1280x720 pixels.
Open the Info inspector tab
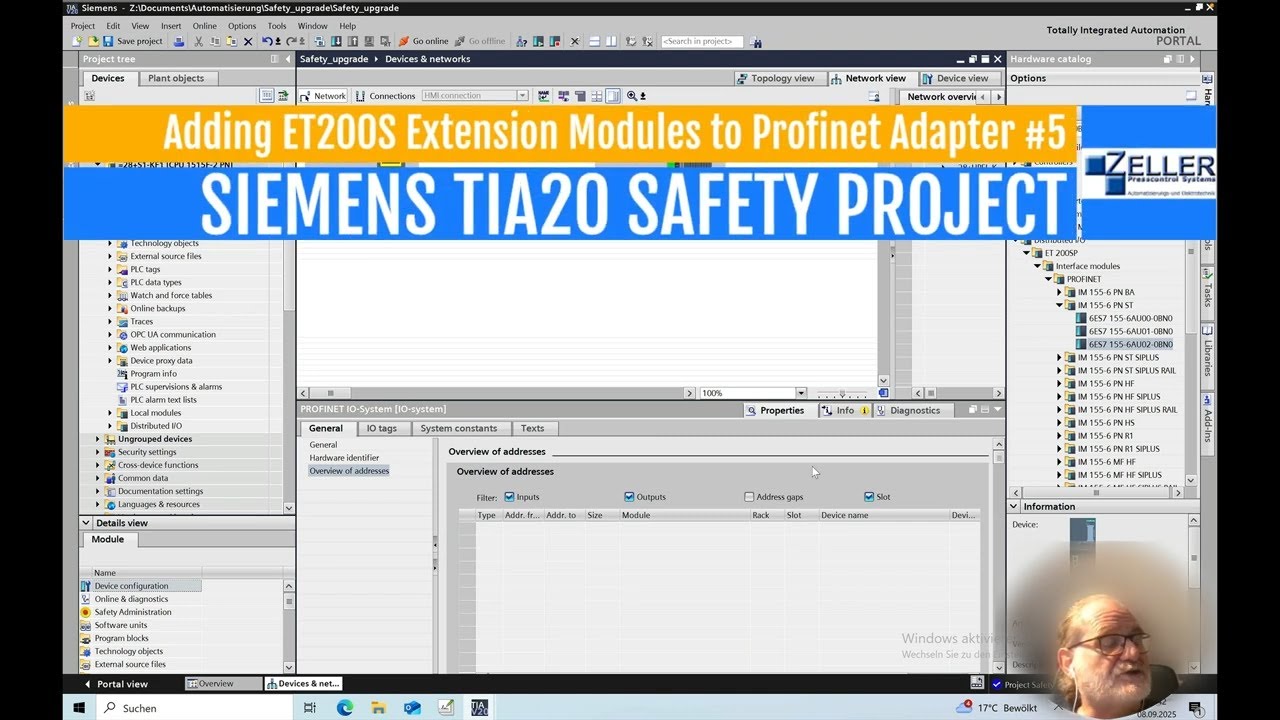(x=843, y=410)
